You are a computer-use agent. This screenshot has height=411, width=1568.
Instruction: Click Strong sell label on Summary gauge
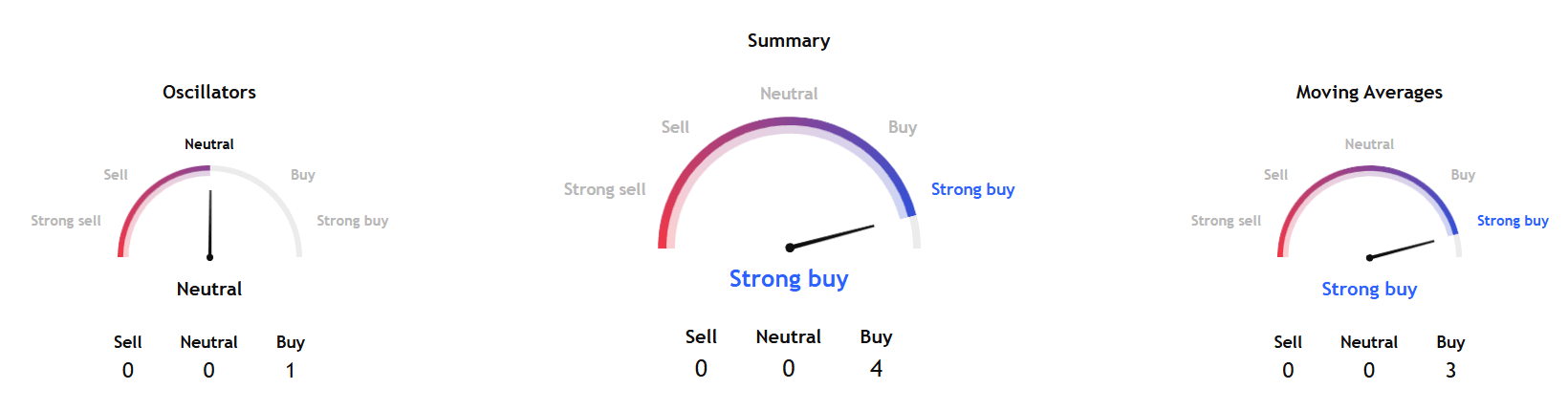click(604, 189)
